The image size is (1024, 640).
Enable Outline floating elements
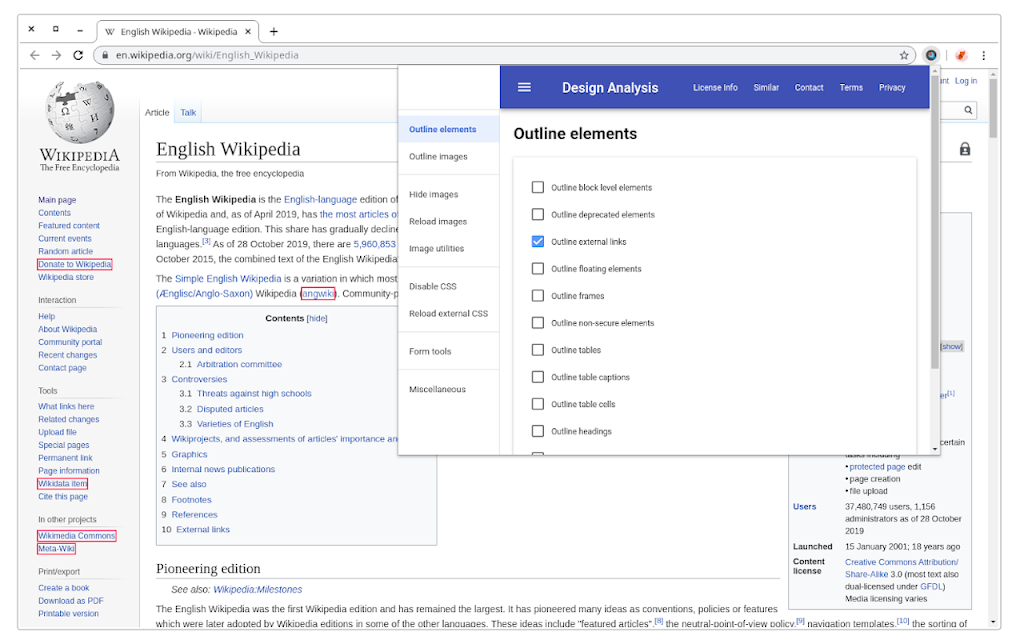point(537,268)
